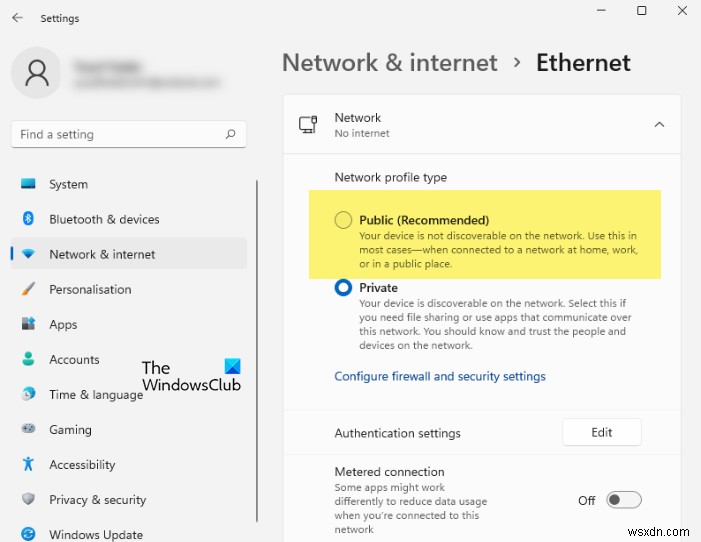The image size is (701, 542).
Task: Open Configure firewall and security settings link
Action: tap(440, 376)
